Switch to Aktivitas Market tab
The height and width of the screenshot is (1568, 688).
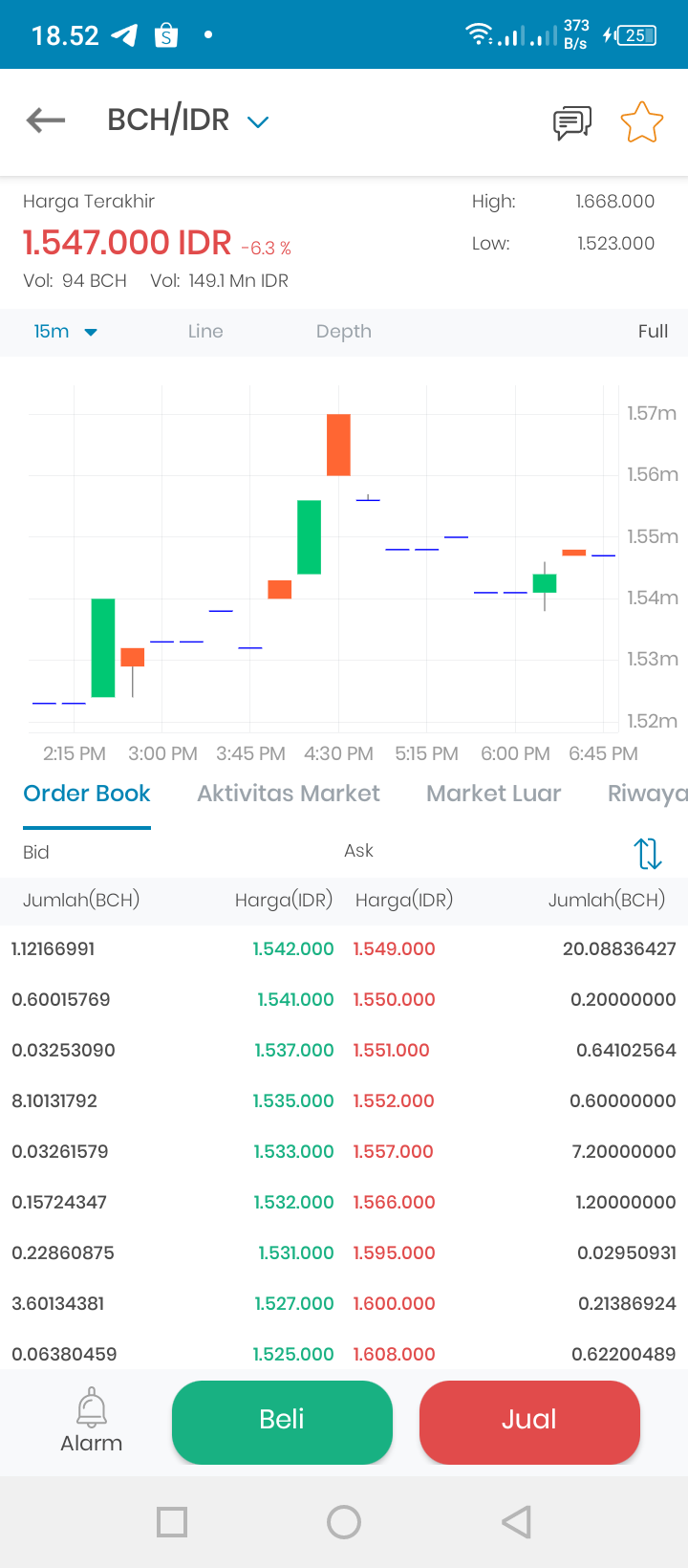pyautogui.click(x=289, y=794)
